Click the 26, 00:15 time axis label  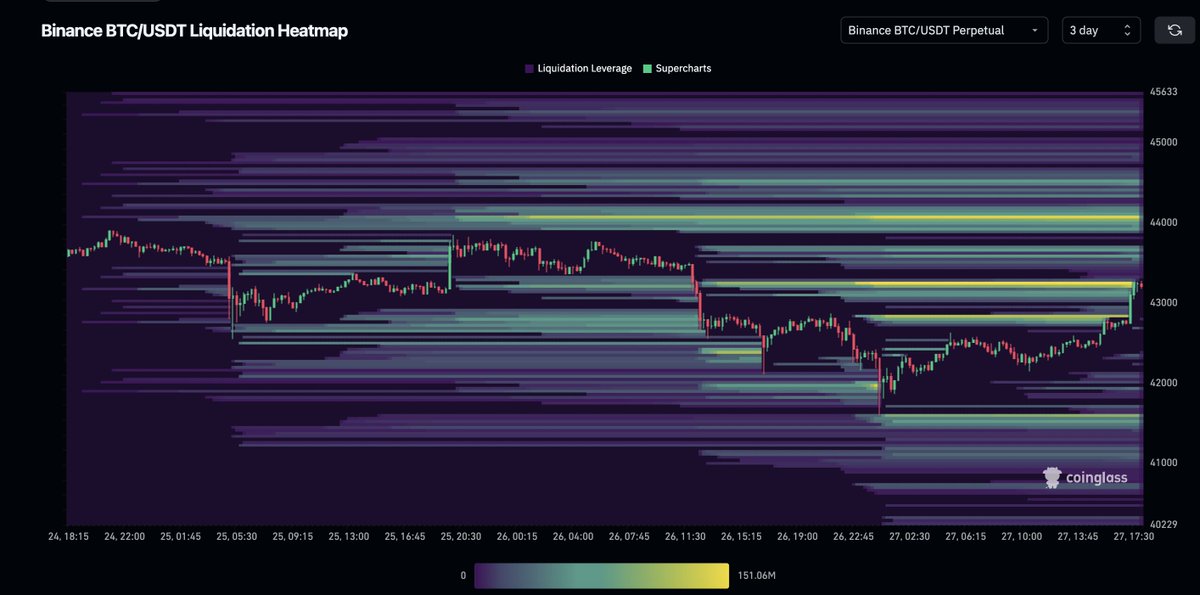tap(517, 536)
